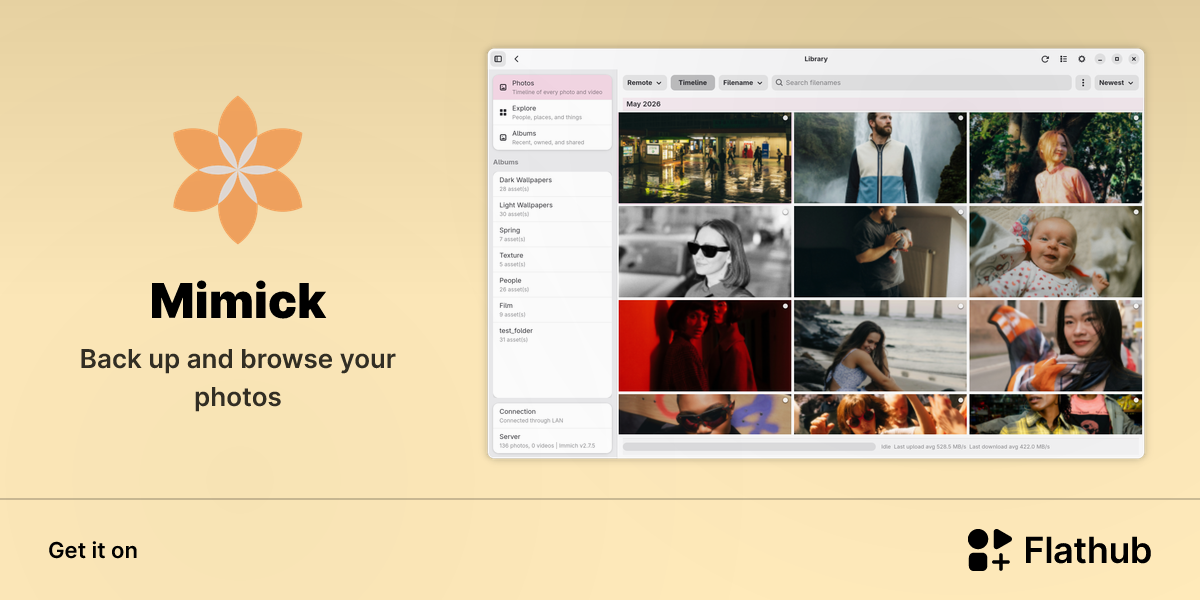Select the Albums navigation row

[x=552, y=137]
